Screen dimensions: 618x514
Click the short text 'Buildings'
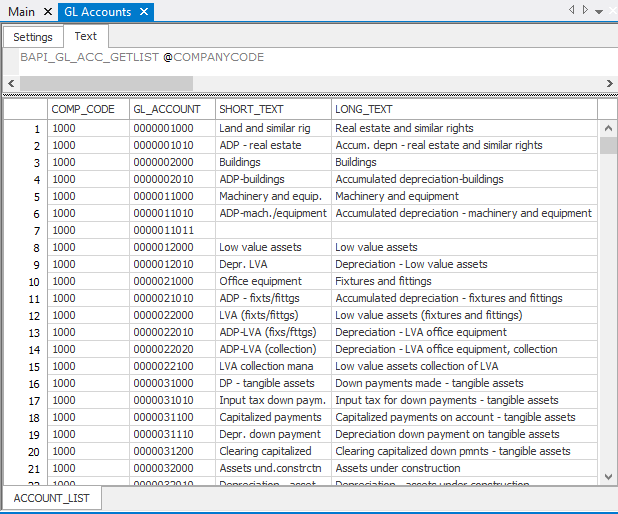273,162
